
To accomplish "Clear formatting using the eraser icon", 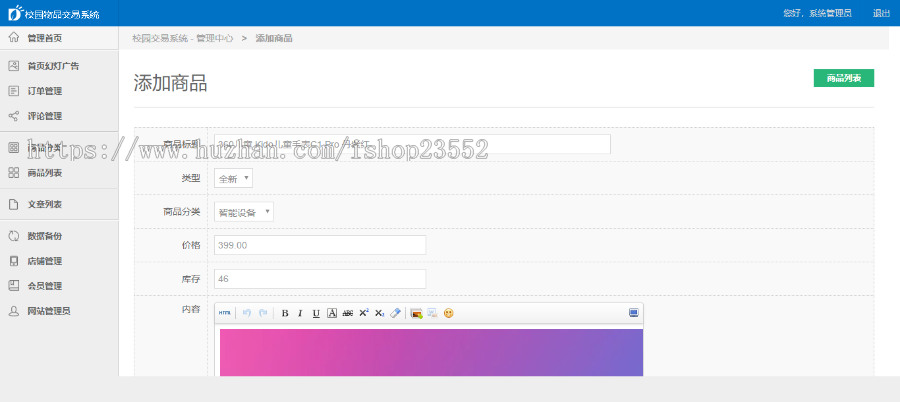I will point(395,313).
